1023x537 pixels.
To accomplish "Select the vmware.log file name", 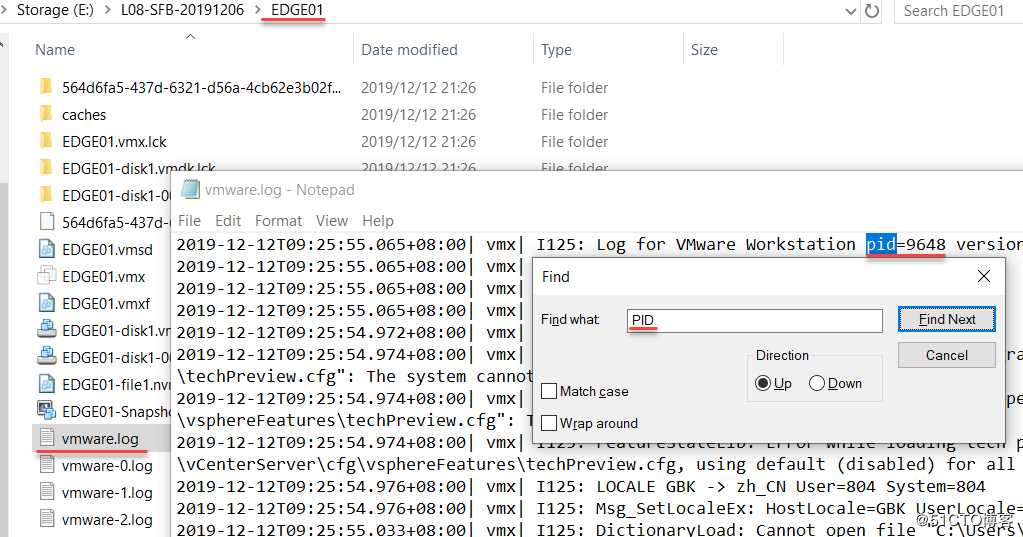I will (100, 438).
